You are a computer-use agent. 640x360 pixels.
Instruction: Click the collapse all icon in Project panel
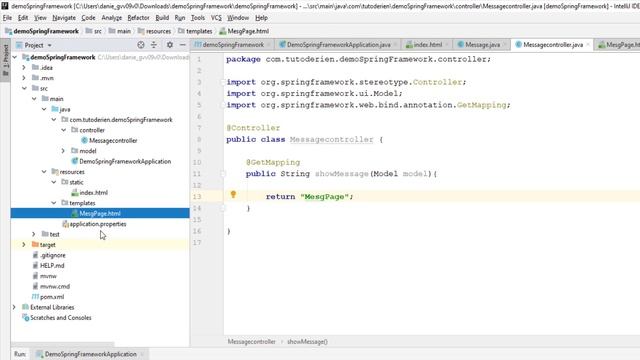[x=154, y=45]
